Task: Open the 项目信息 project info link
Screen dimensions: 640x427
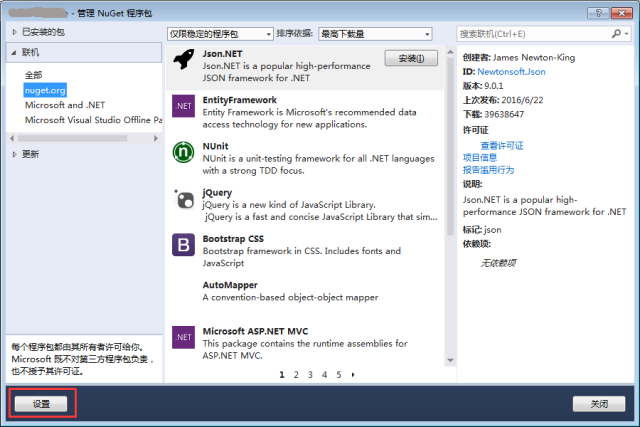Action: [x=480, y=158]
